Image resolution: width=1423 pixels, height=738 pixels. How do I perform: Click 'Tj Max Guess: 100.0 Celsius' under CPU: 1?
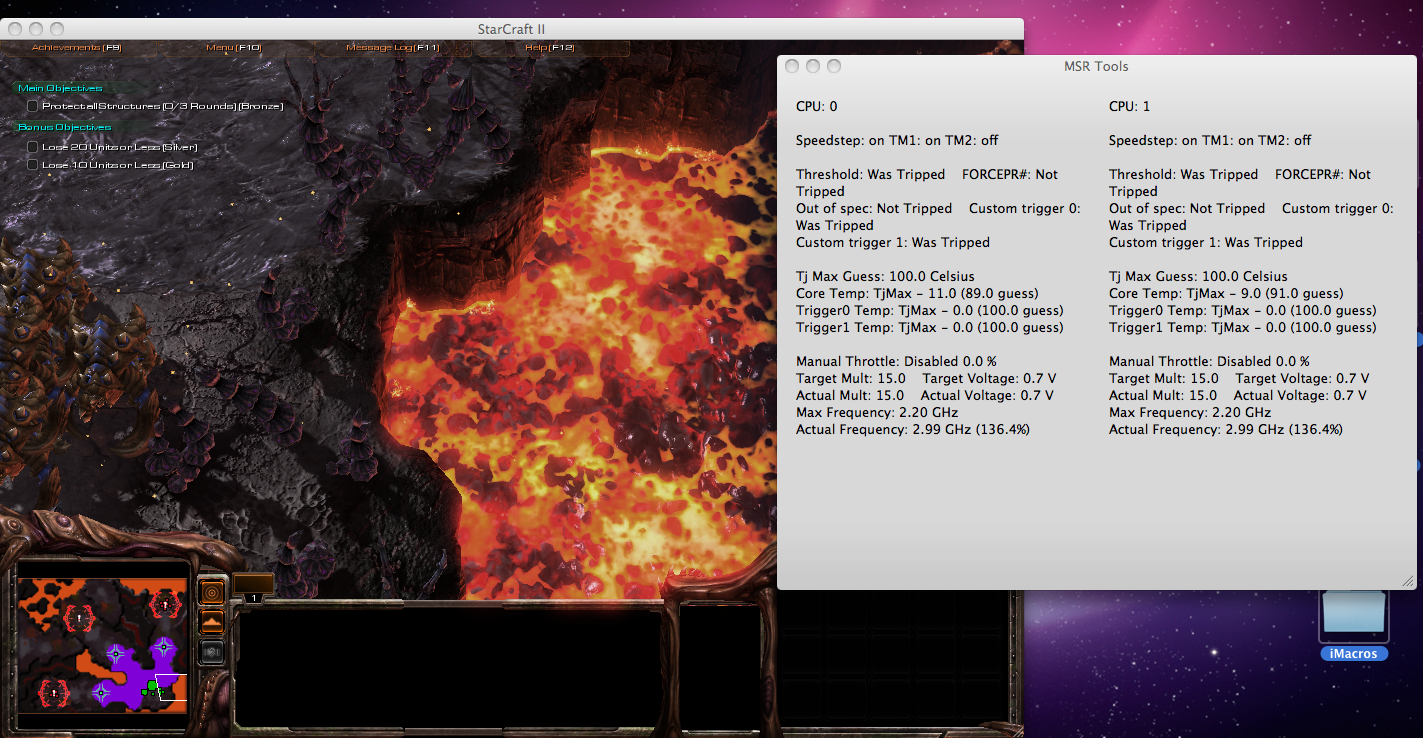(1198, 276)
